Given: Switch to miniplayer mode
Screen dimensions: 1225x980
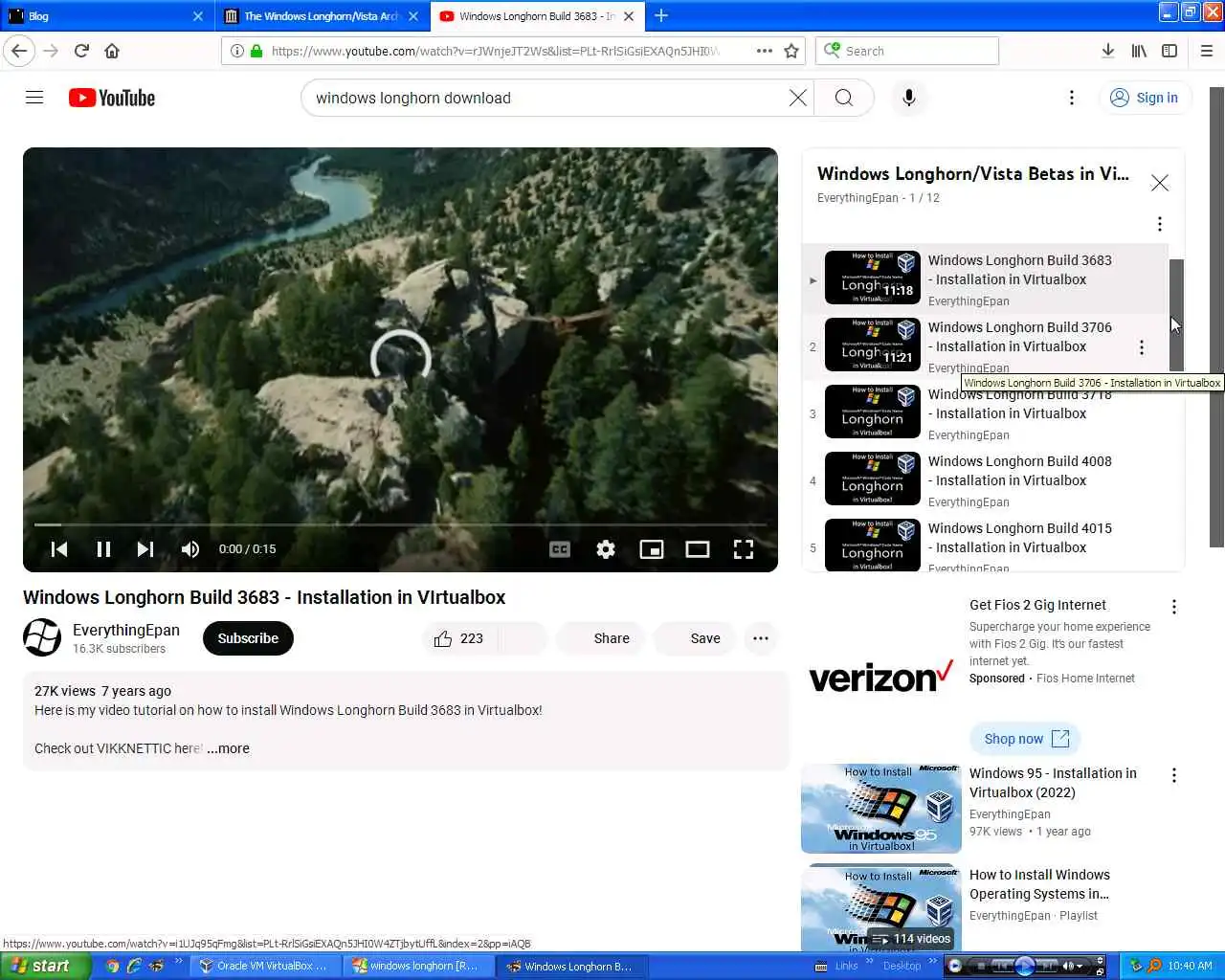Looking at the screenshot, I should pyautogui.click(x=652, y=549).
